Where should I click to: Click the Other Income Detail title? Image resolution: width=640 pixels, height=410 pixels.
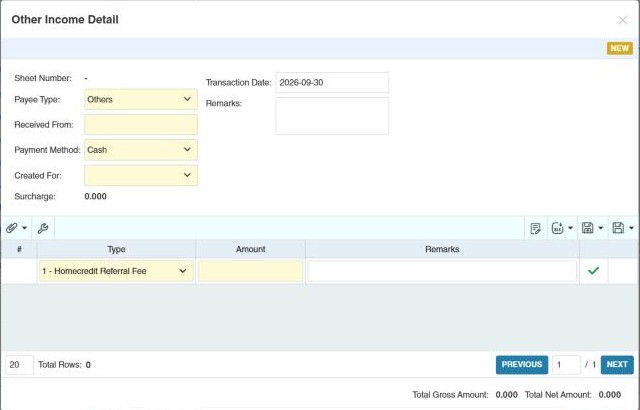[x=65, y=20]
